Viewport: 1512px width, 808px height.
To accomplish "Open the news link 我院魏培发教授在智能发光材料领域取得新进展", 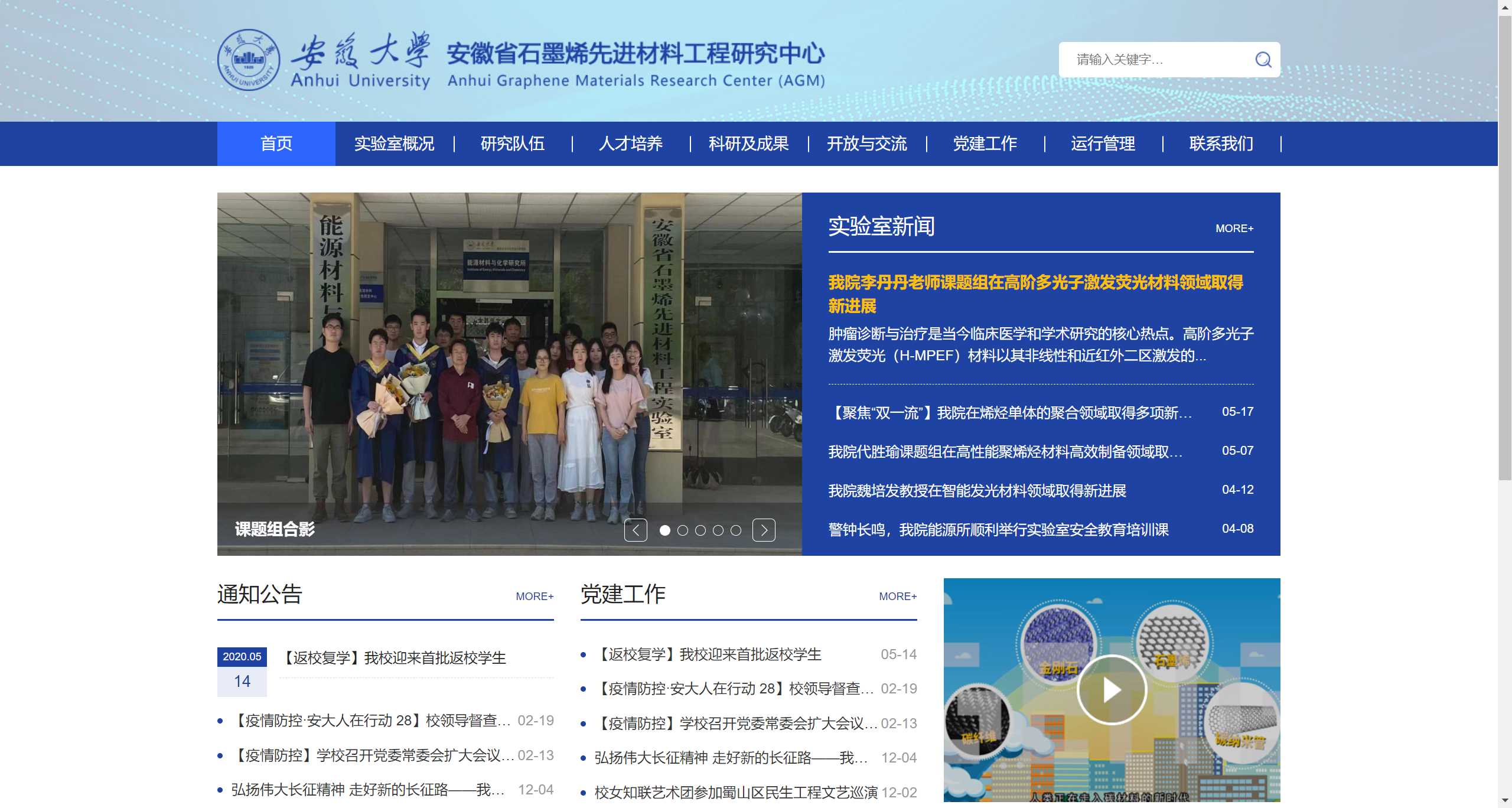I will click(977, 491).
